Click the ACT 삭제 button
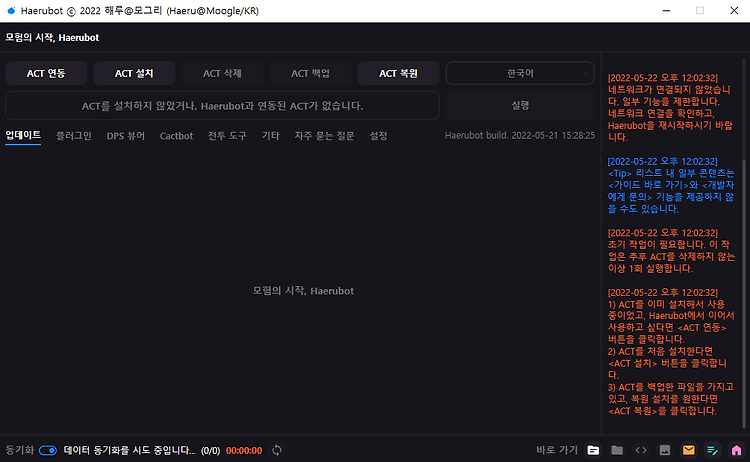Image resolution: width=750 pixels, height=462 pixels. [222, 73]
